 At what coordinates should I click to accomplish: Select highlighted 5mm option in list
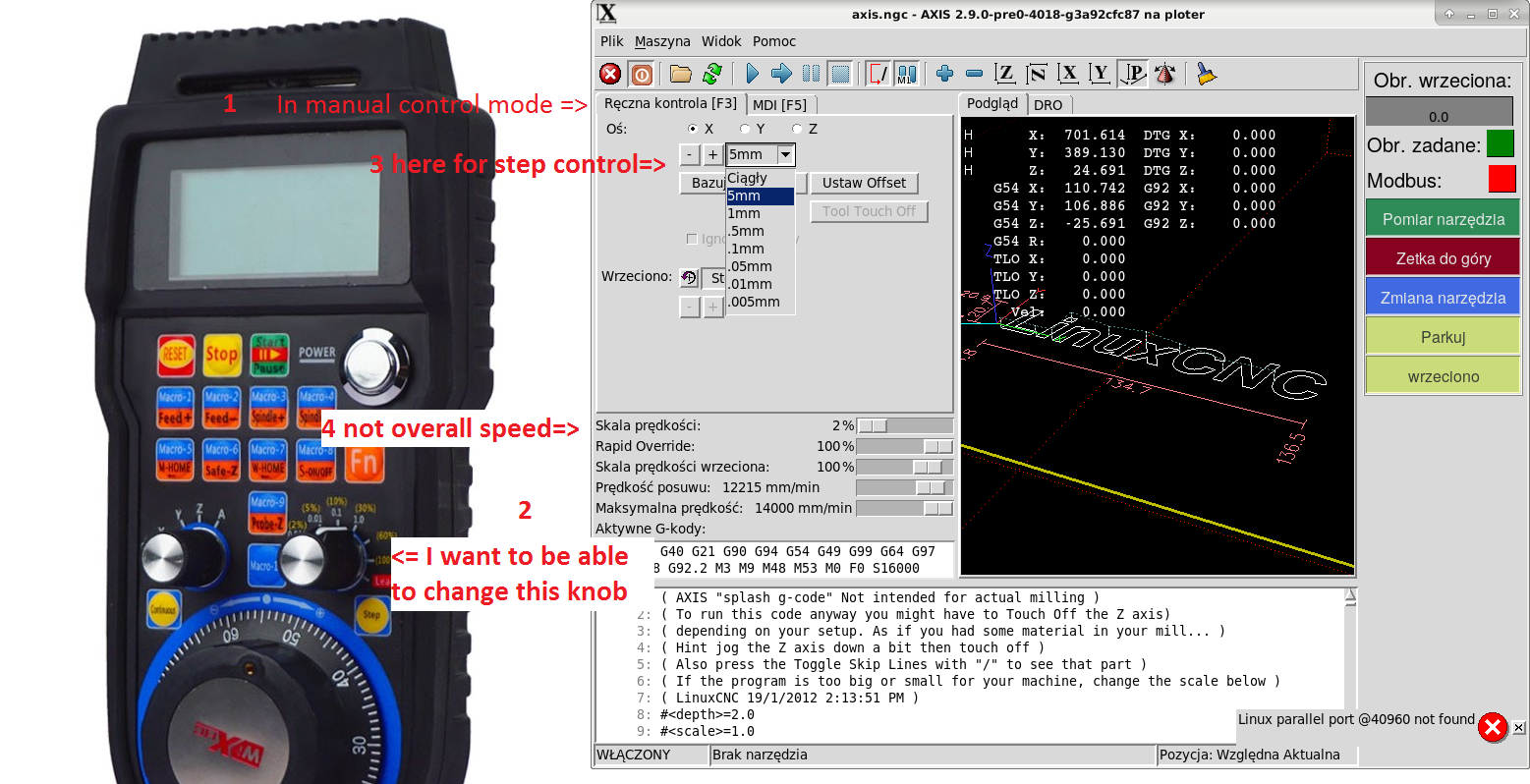coord(761,196)
